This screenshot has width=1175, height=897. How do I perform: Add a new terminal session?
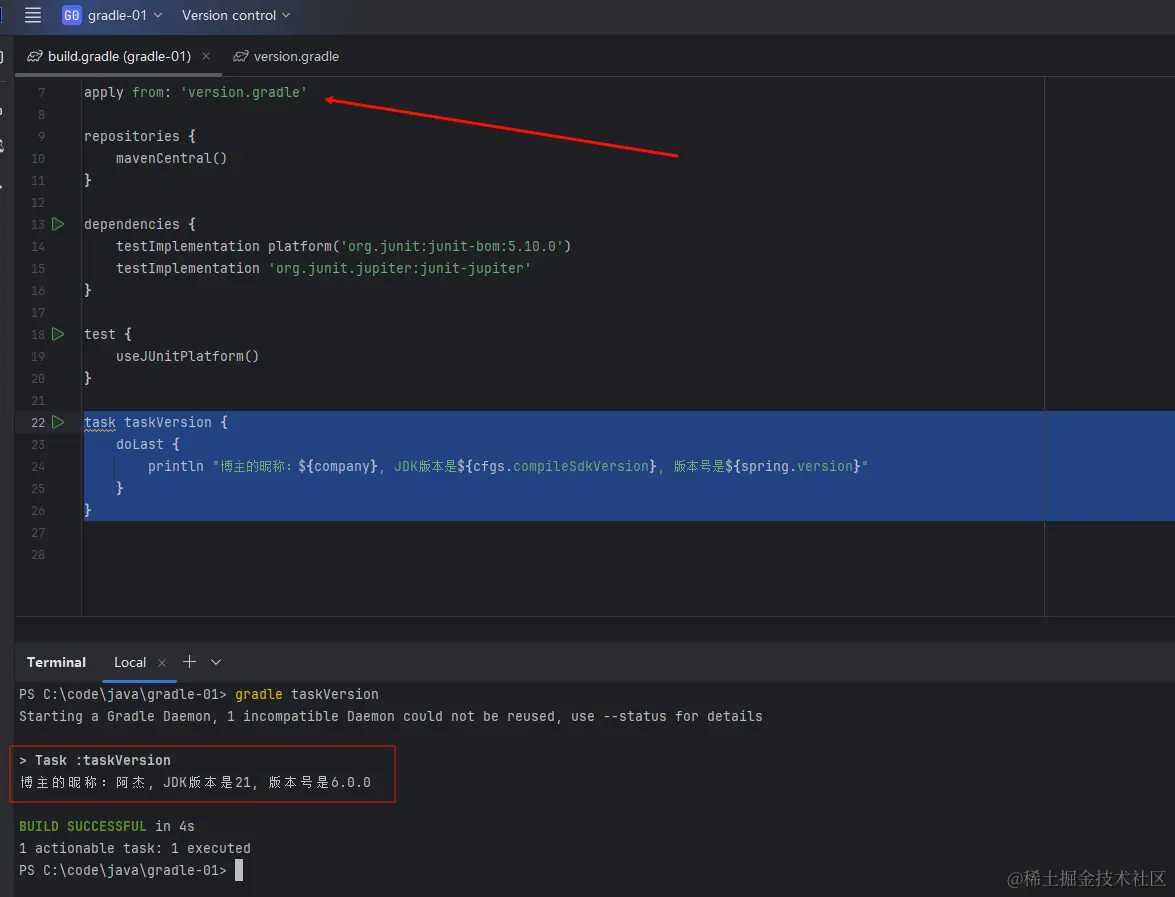click(189, 662)
